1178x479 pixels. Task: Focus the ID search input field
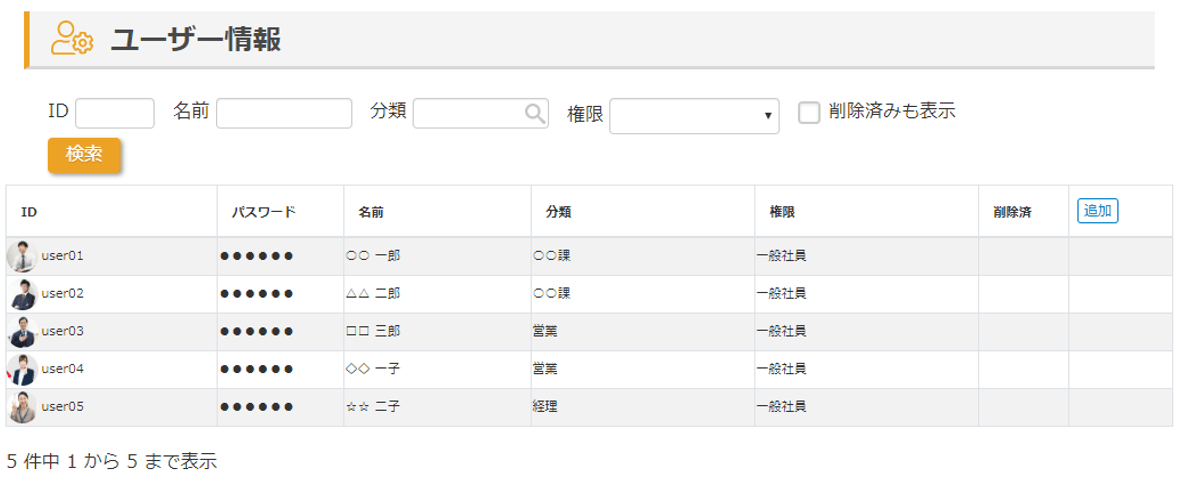pos(115,113)
